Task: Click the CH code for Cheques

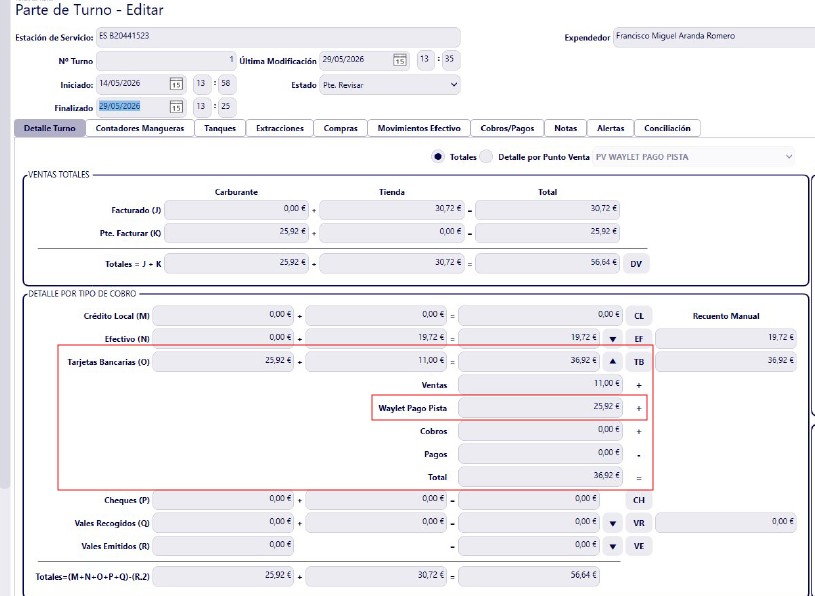Action: [639, 500]
